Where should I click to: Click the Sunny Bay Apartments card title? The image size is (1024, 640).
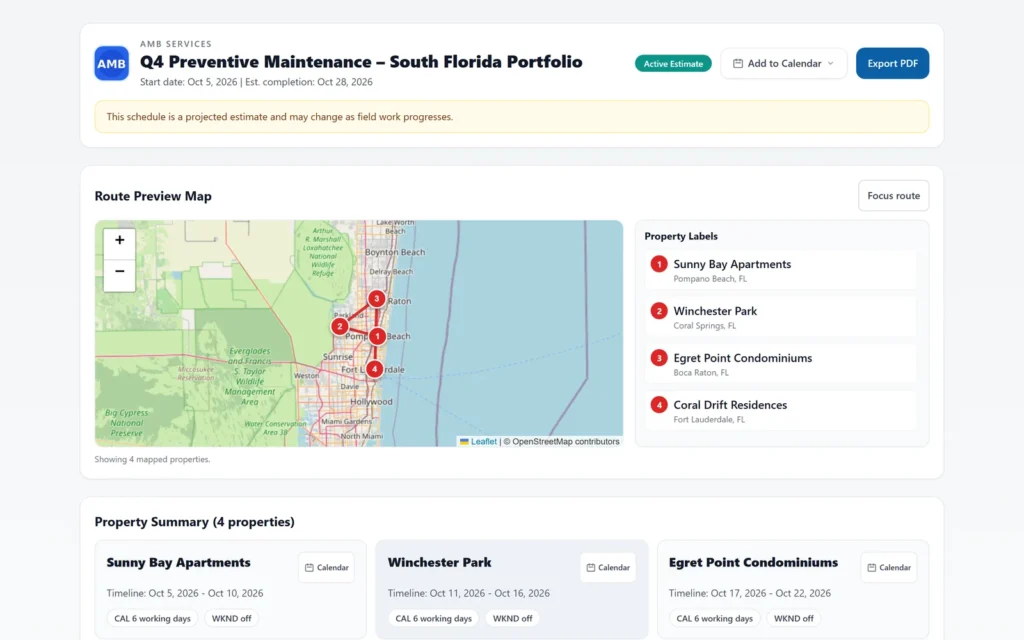[178, 562]
